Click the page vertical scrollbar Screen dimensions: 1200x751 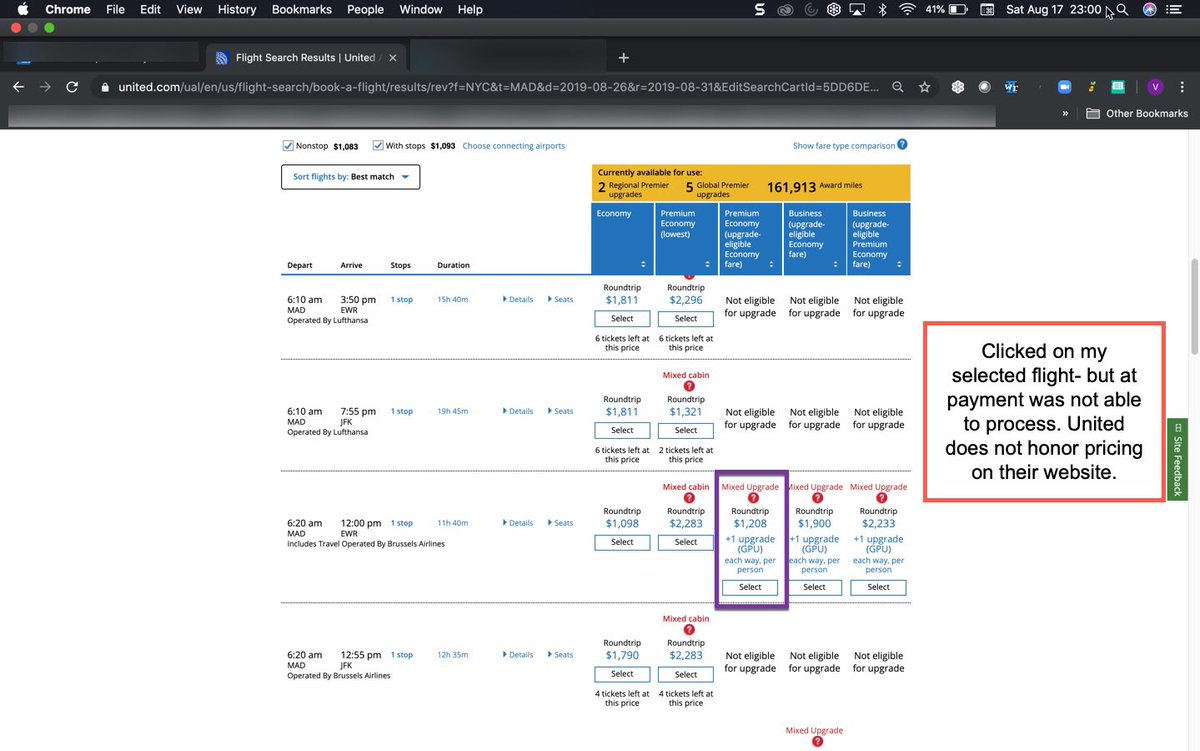coord(1194,305)
